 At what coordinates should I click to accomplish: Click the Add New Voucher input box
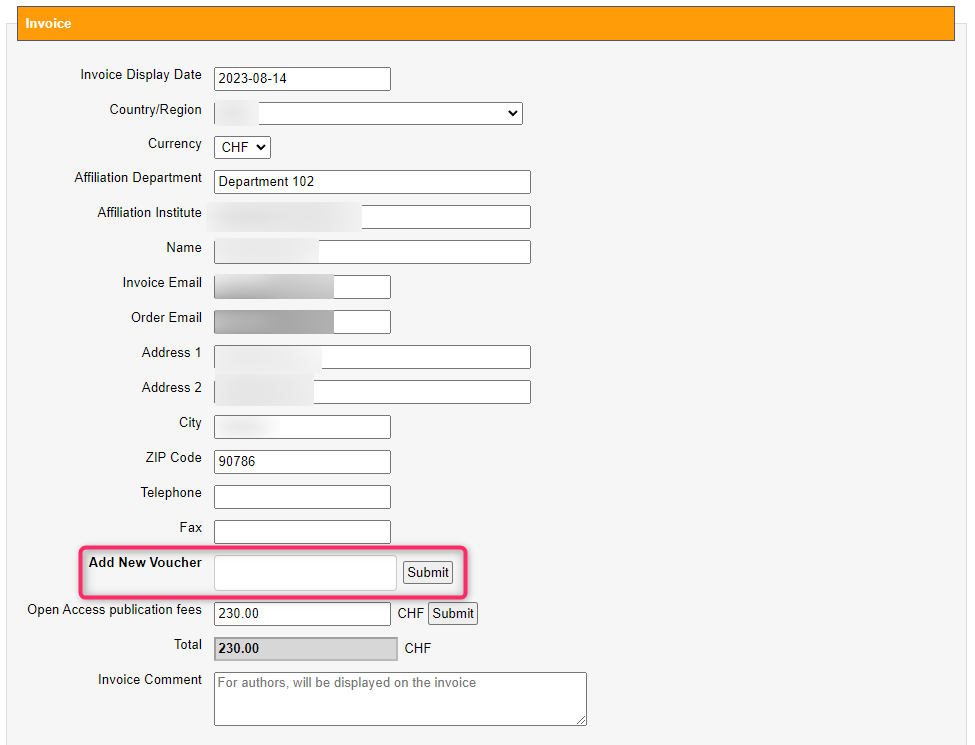coord(305,573)
